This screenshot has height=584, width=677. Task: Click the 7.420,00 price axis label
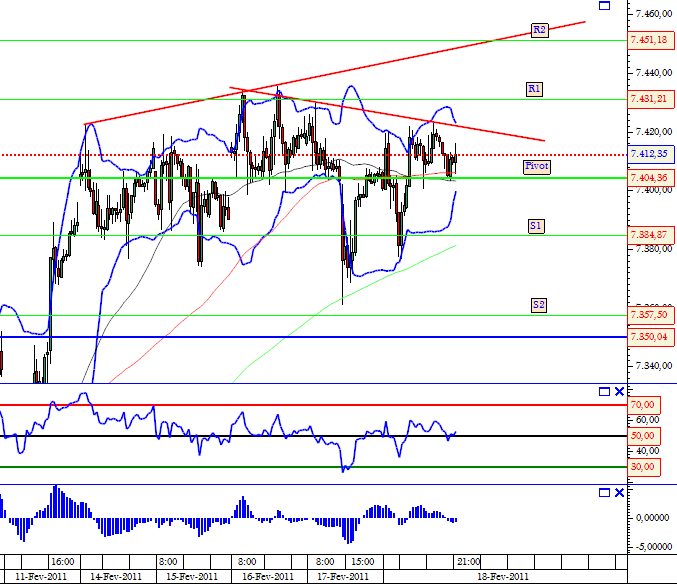tap(654, 132)
